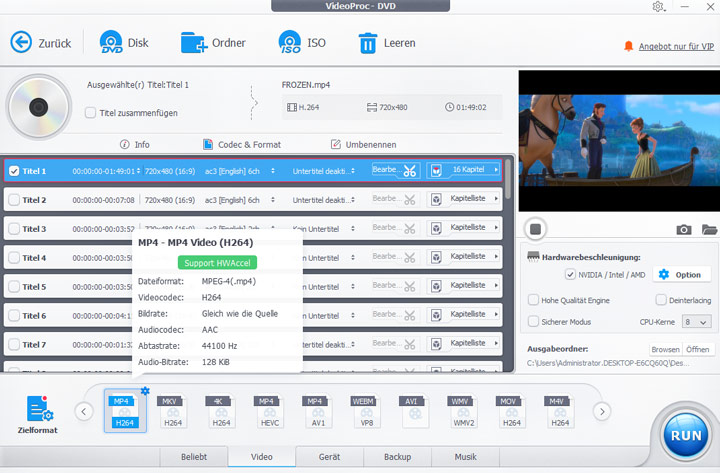Open the Codec & Format options
This screenshot has height=473, width=720.
point(242,144)
